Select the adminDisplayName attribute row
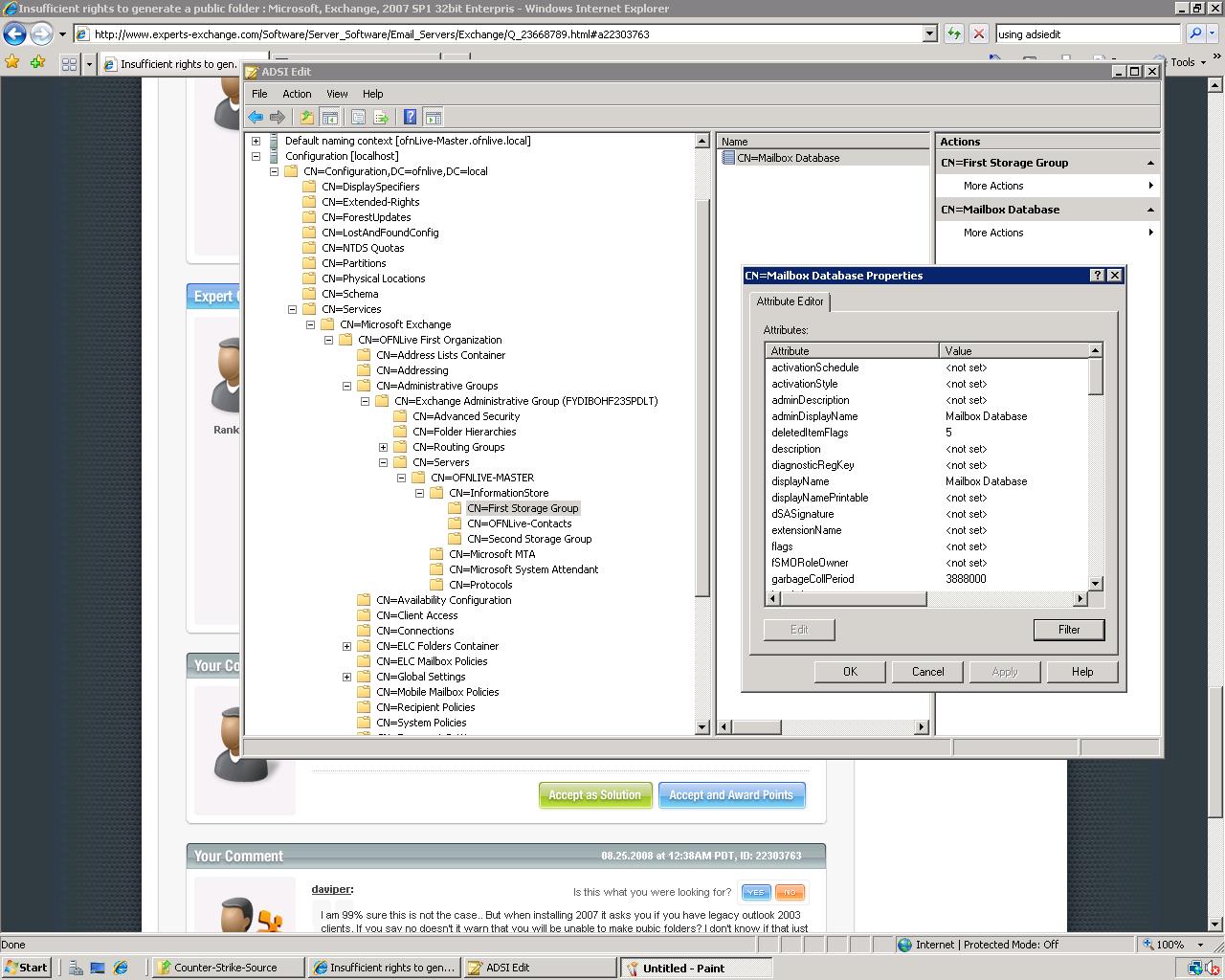1225x980 pixels. 927,416
